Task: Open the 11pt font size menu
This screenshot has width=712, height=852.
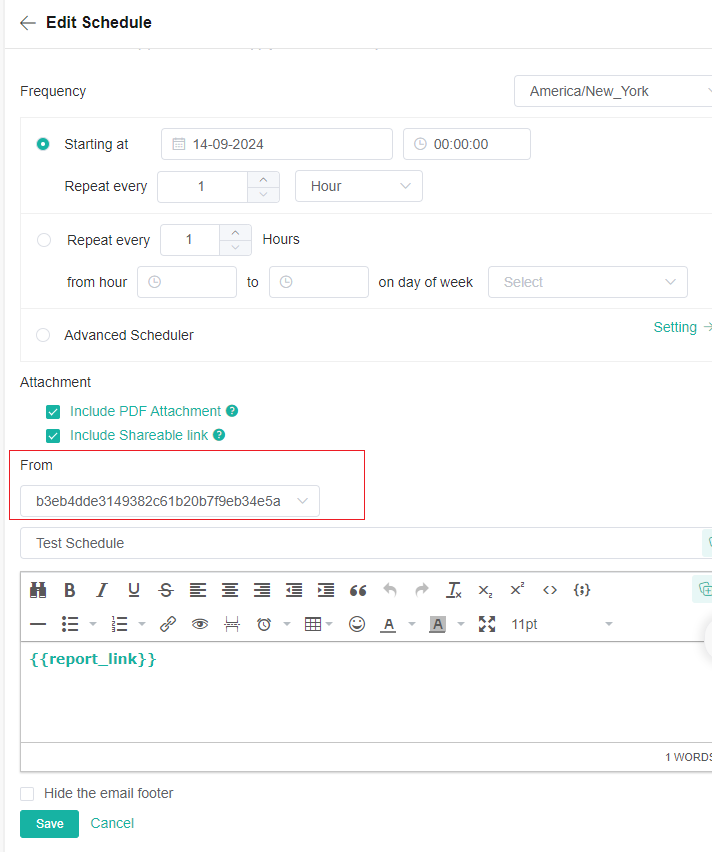Action: tap(560, 624)
